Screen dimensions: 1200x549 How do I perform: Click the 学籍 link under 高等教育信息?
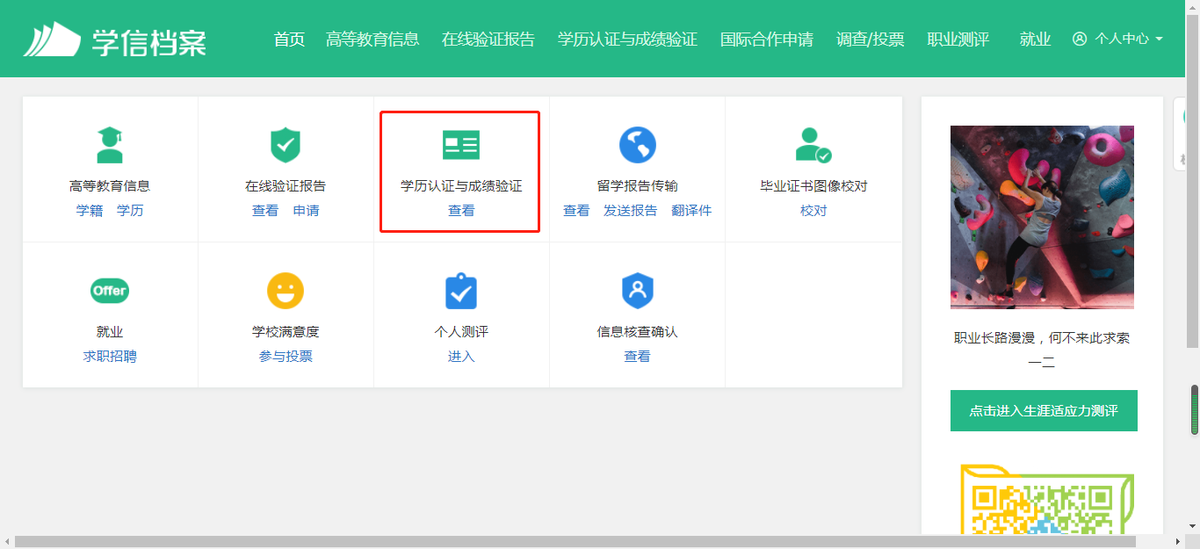(90, 211)
